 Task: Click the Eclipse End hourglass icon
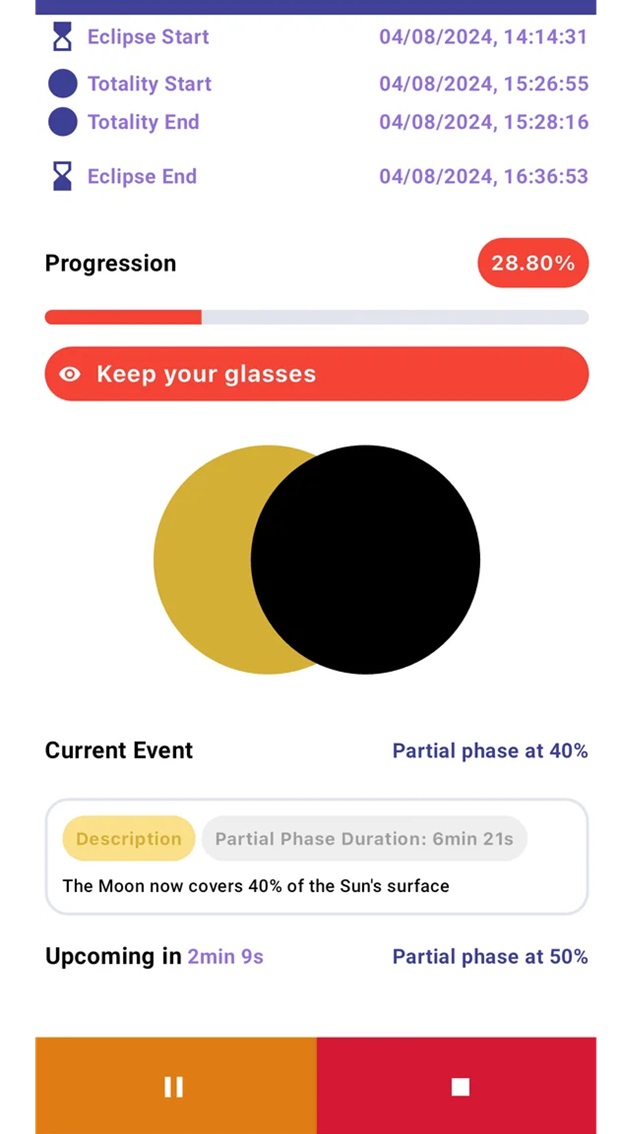tap(62, 176)
